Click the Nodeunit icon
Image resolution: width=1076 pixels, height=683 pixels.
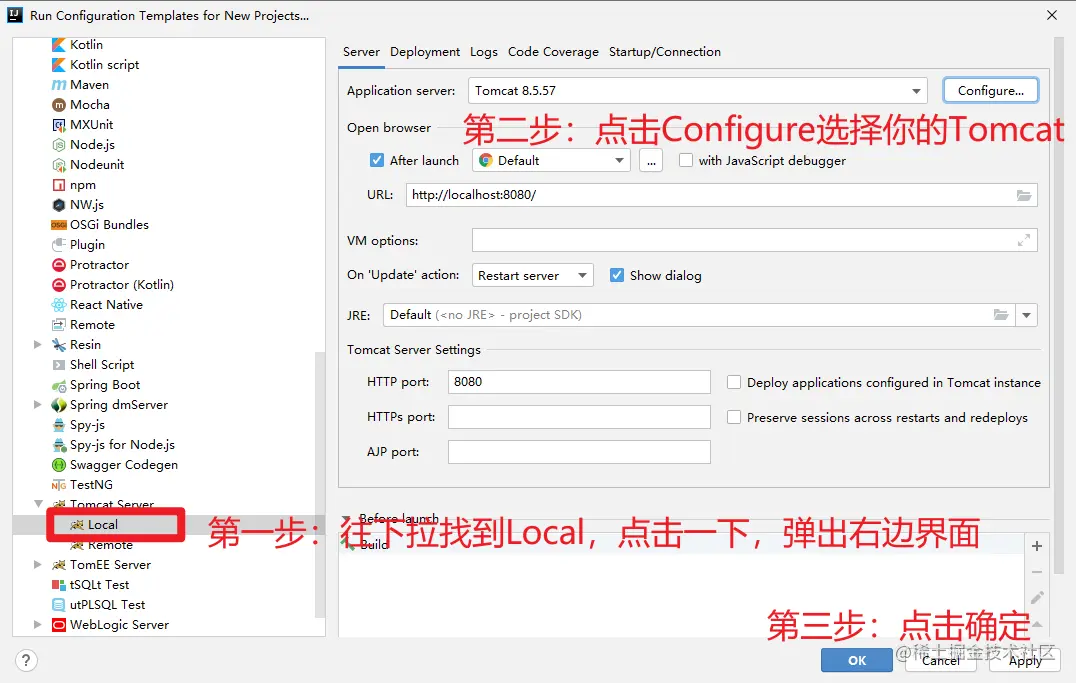[x=59, y=165]
